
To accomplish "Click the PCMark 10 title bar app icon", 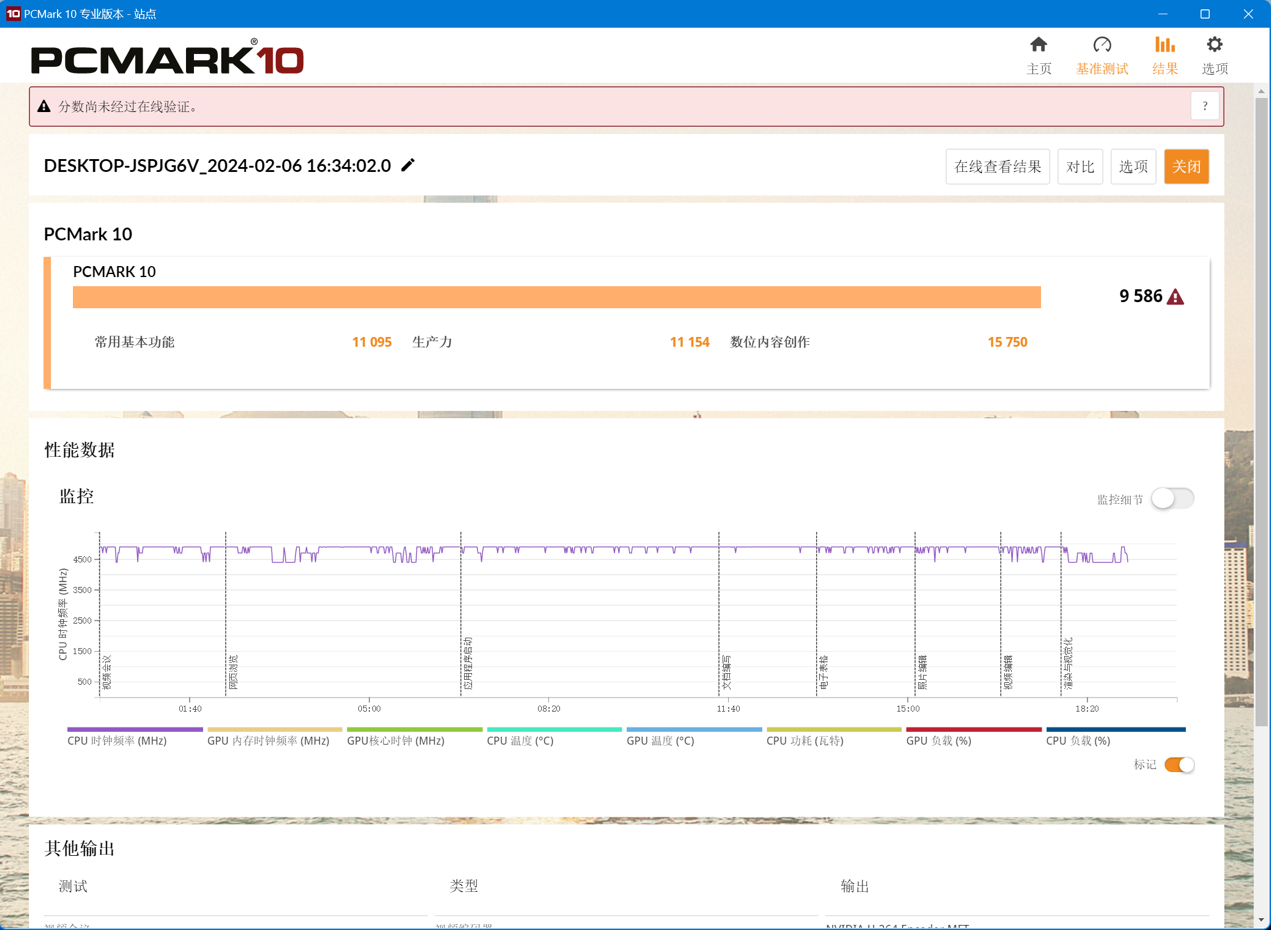I will (13, 13).
